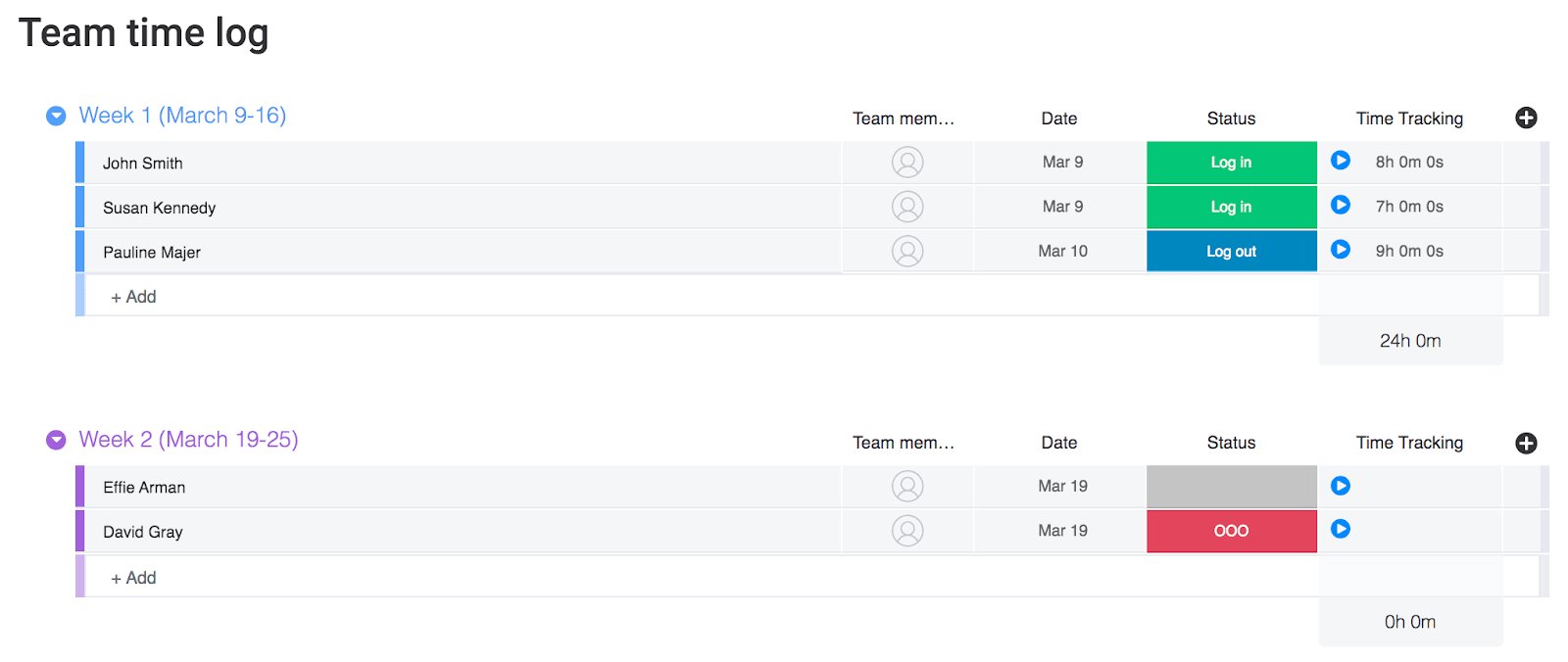This screenshot has width=1568, height=662.
Task: Open the person avatar for Pauline Majer
Action: click(907, 252)
